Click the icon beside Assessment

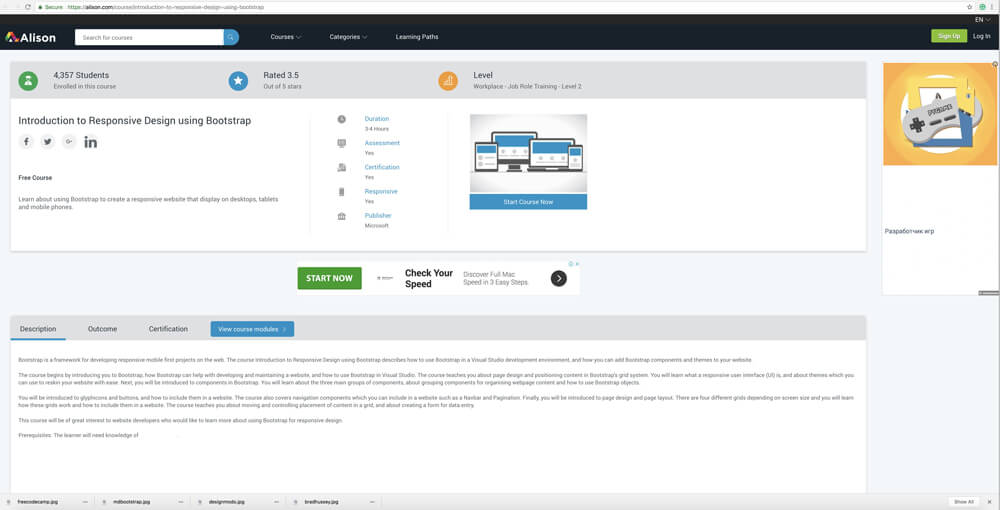(342, 143)
